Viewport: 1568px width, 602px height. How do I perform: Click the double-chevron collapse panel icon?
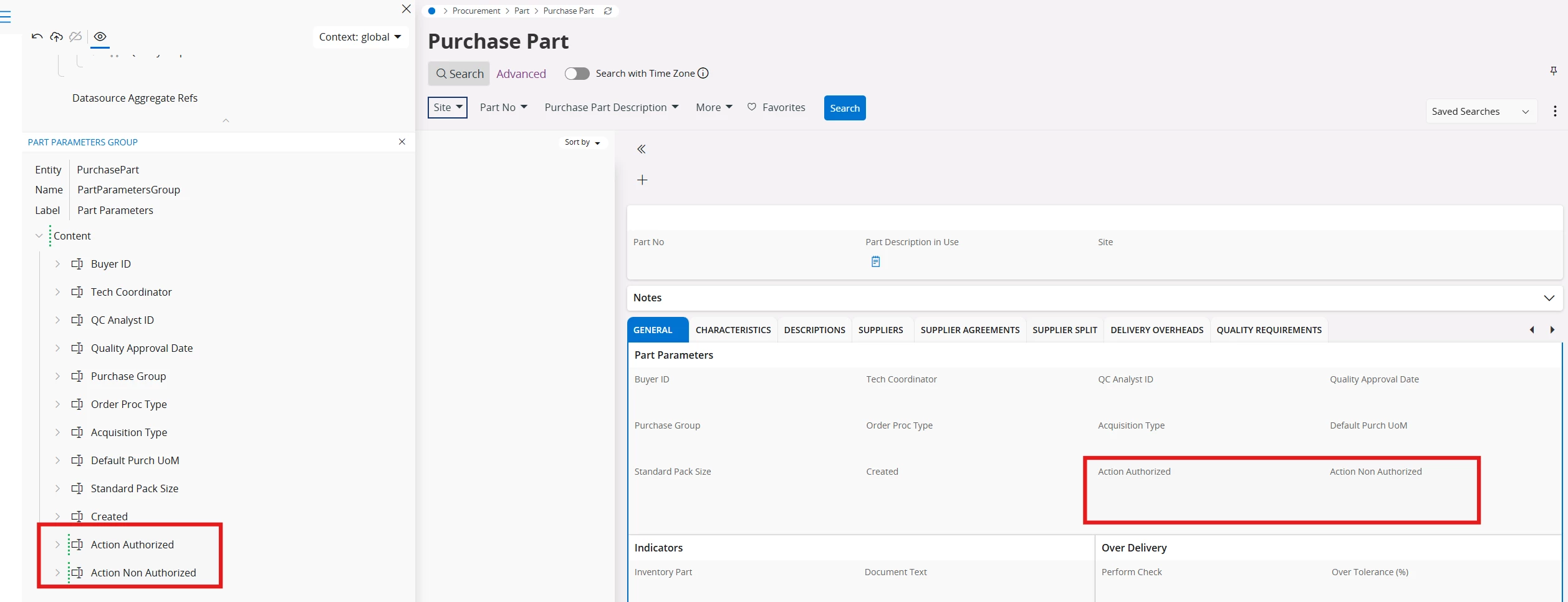[x=642, y=149]
